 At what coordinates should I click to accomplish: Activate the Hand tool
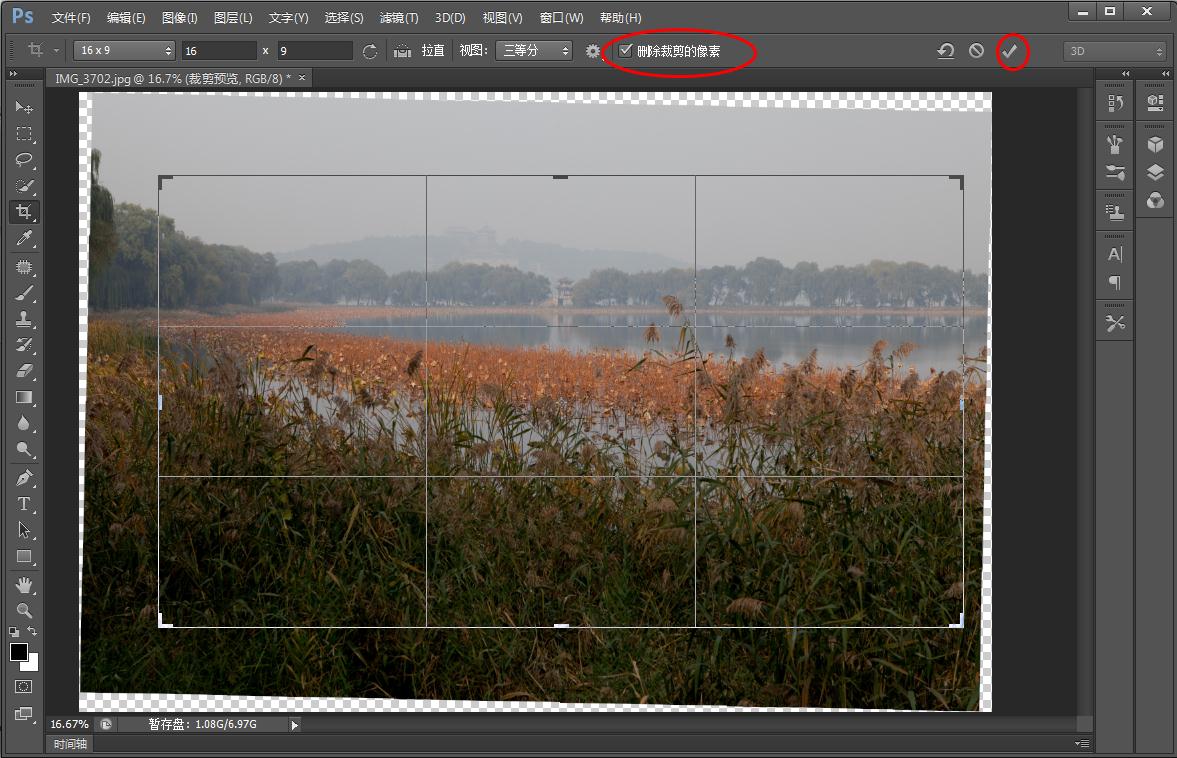coord(24,584)
